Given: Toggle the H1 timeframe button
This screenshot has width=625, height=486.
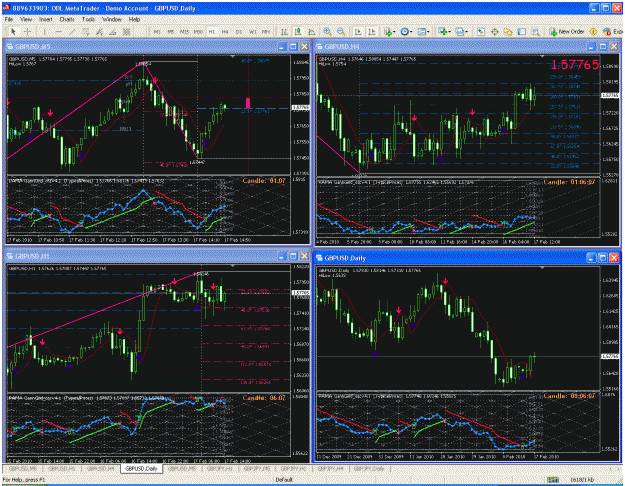Looking at the screenshot, I should (212, 31).
